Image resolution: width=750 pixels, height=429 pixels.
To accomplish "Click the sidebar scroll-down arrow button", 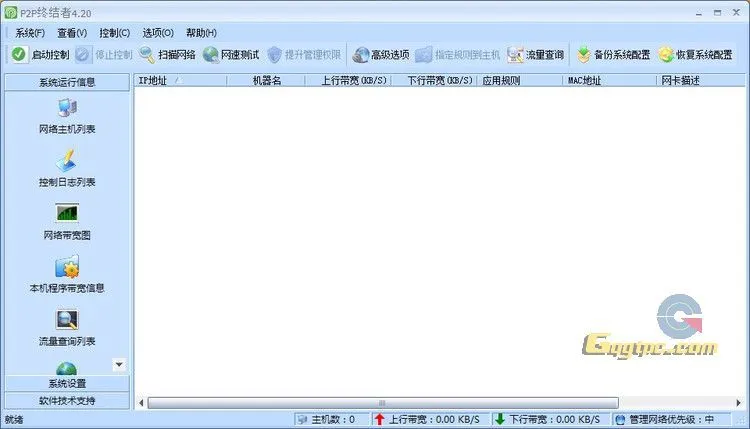I will click(119, 365).
